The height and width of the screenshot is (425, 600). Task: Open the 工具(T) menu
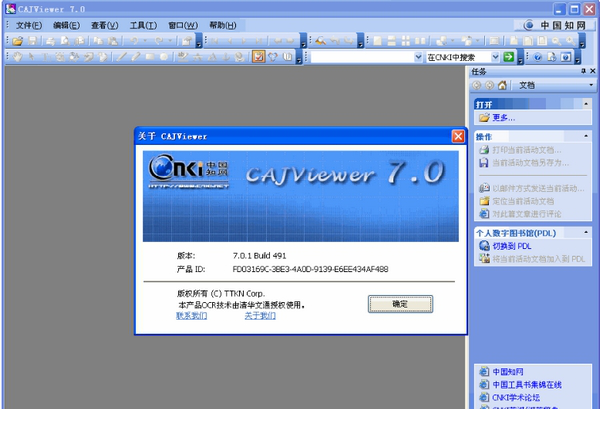pyautogui.click(x=143, y=26)
